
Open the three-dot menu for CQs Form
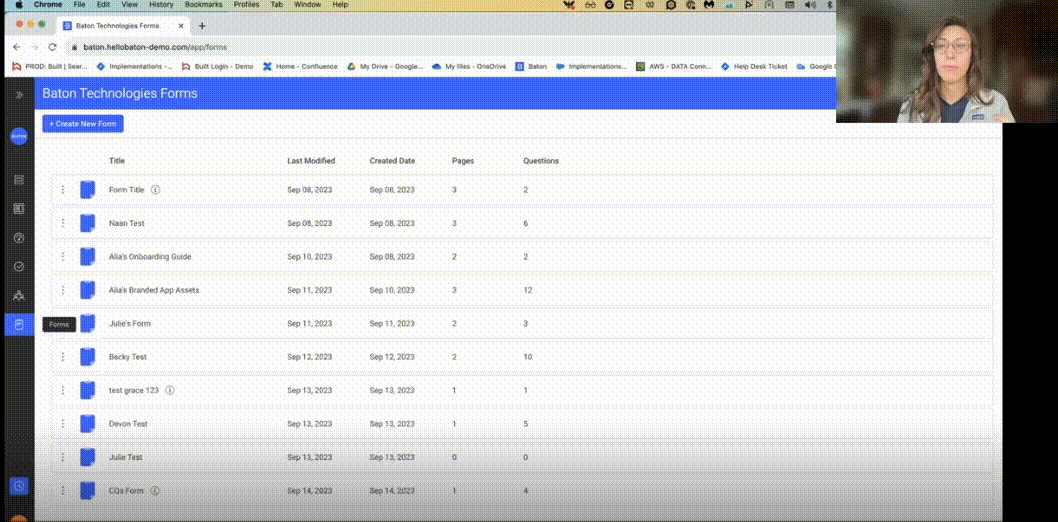[x=63, y=490]
